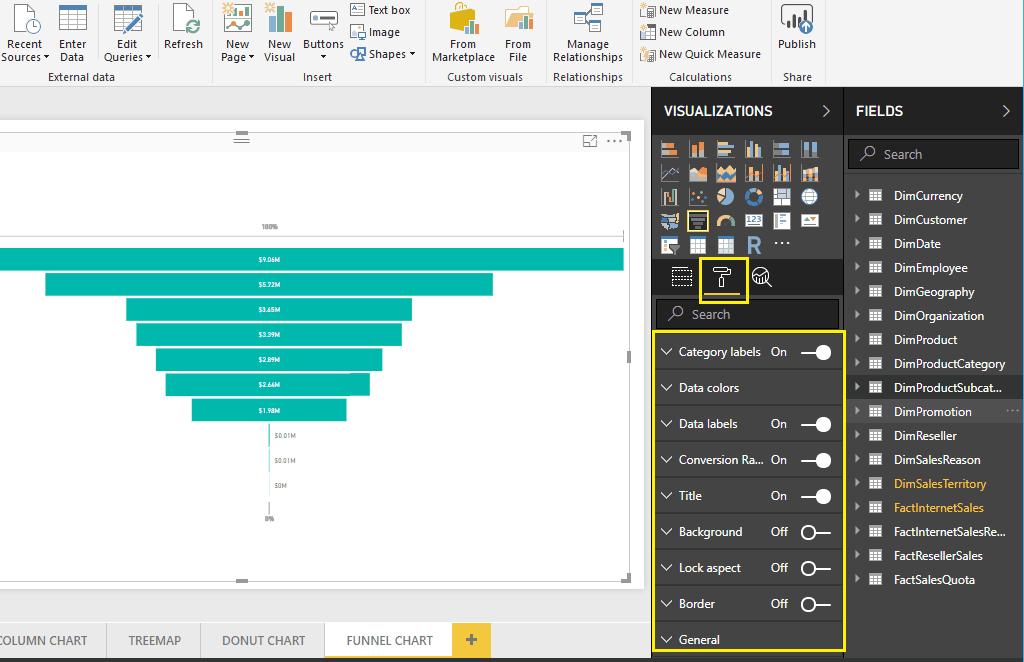This screenshot has height=662, width=1024.
Task: Expand the Data colors section
Action: (x=708, y=388)
